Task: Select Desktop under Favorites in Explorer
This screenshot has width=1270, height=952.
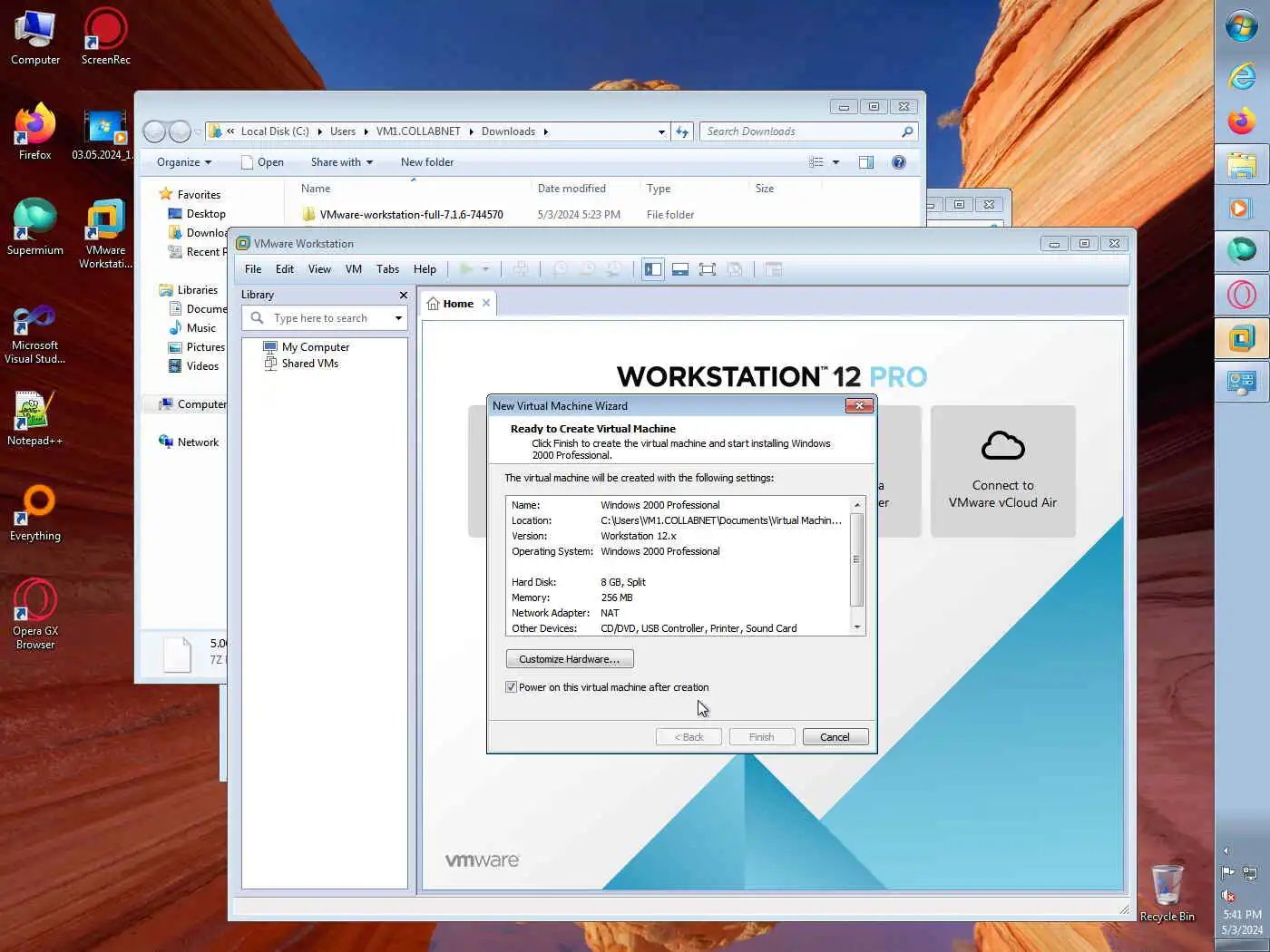Action: pos(205,214)
